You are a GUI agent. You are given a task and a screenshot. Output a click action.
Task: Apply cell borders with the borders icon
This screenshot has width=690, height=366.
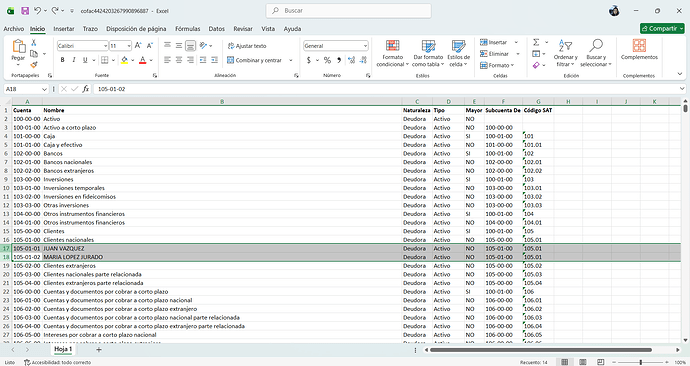(105, 60)
